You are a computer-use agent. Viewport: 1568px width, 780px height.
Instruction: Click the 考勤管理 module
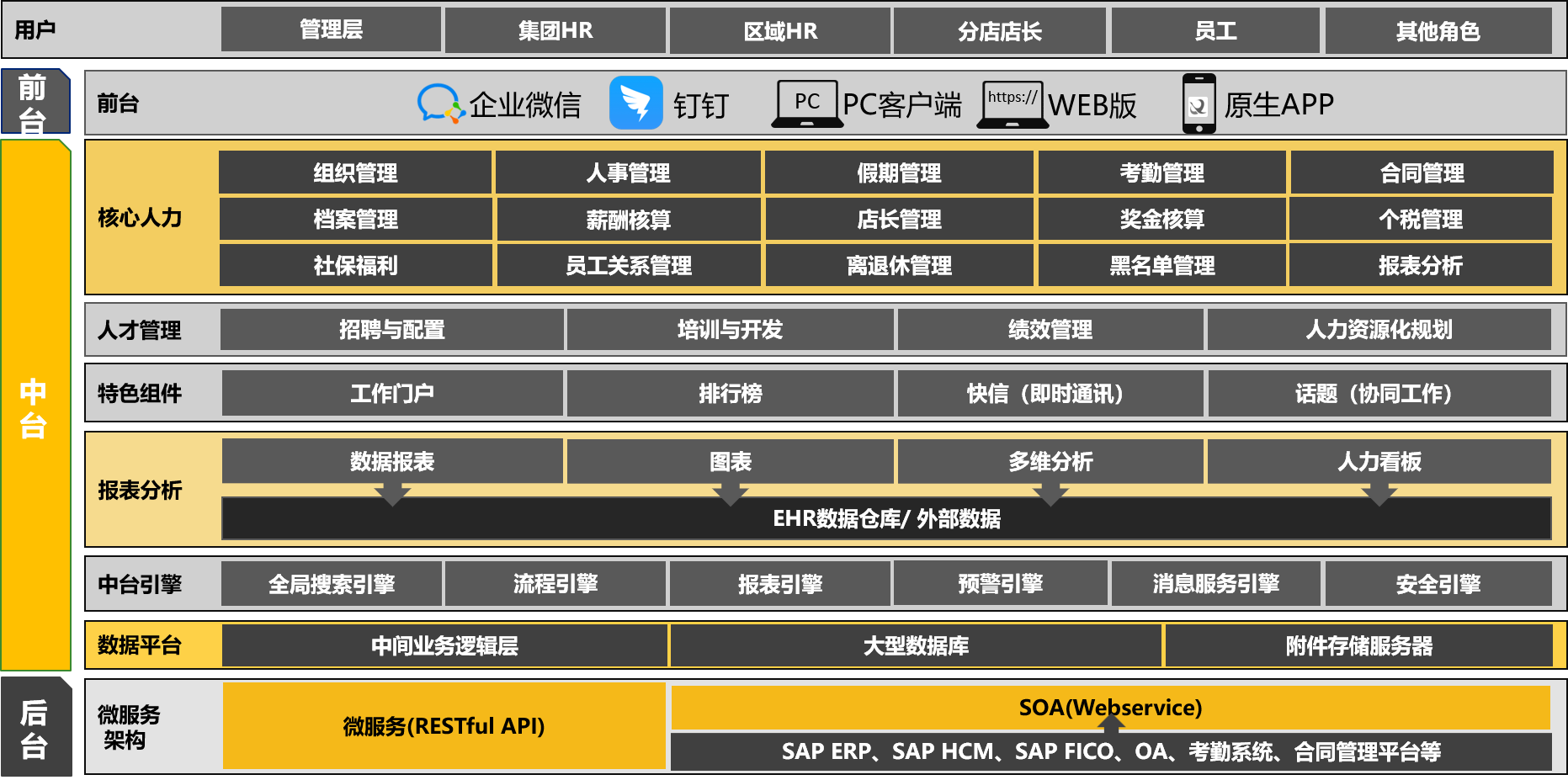(1161, 172)
